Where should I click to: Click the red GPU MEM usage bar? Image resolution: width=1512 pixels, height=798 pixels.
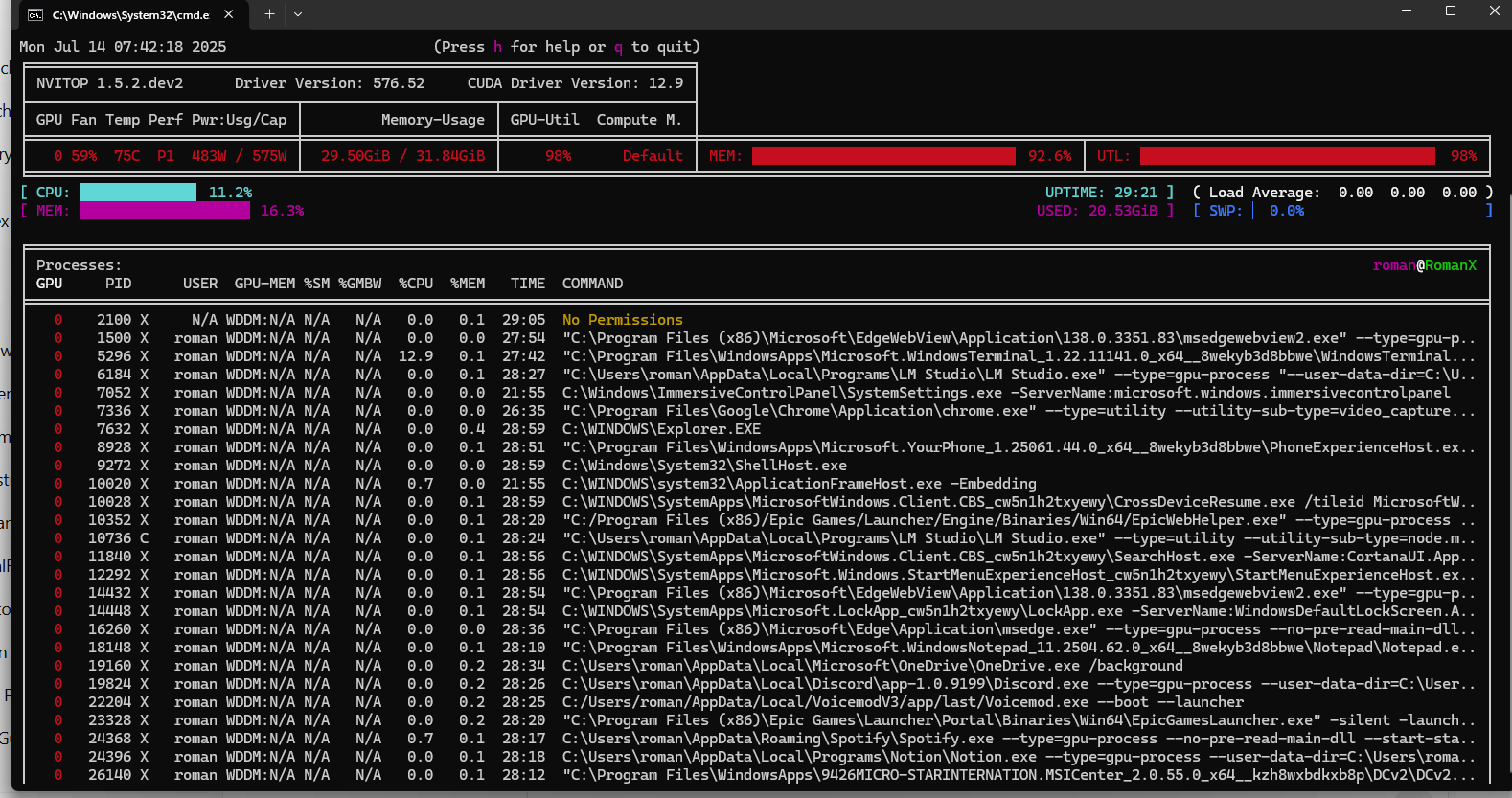[883, 156]
